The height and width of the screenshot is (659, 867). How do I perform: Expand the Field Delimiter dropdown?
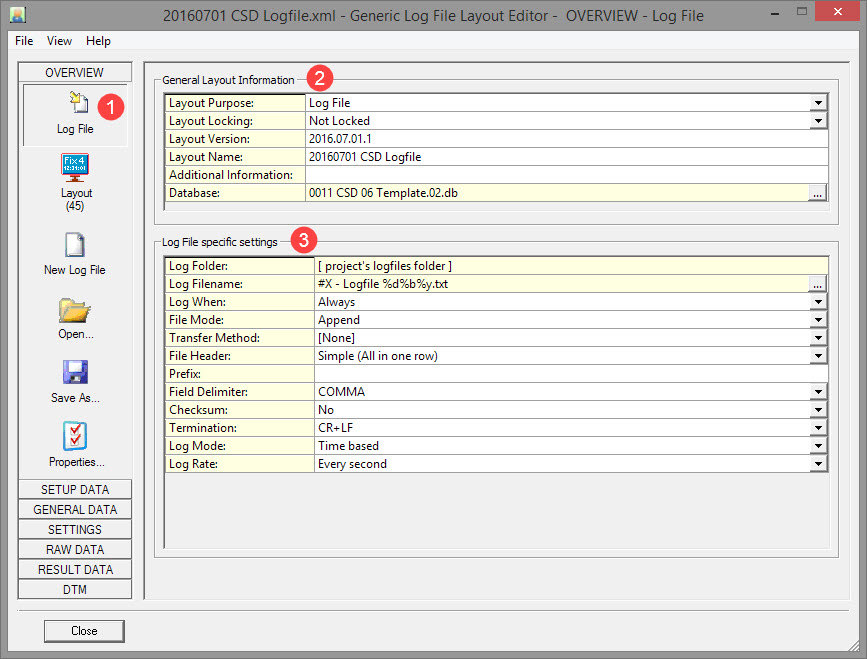[x=818, y=392]
